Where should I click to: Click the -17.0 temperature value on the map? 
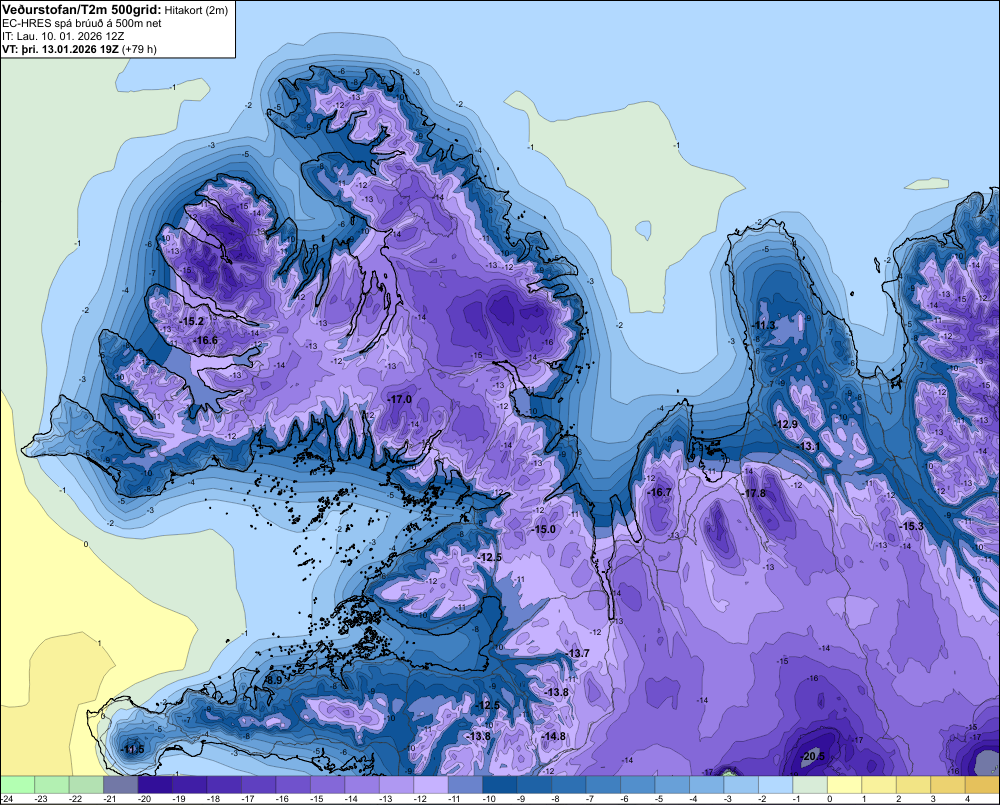pos(400,399)
